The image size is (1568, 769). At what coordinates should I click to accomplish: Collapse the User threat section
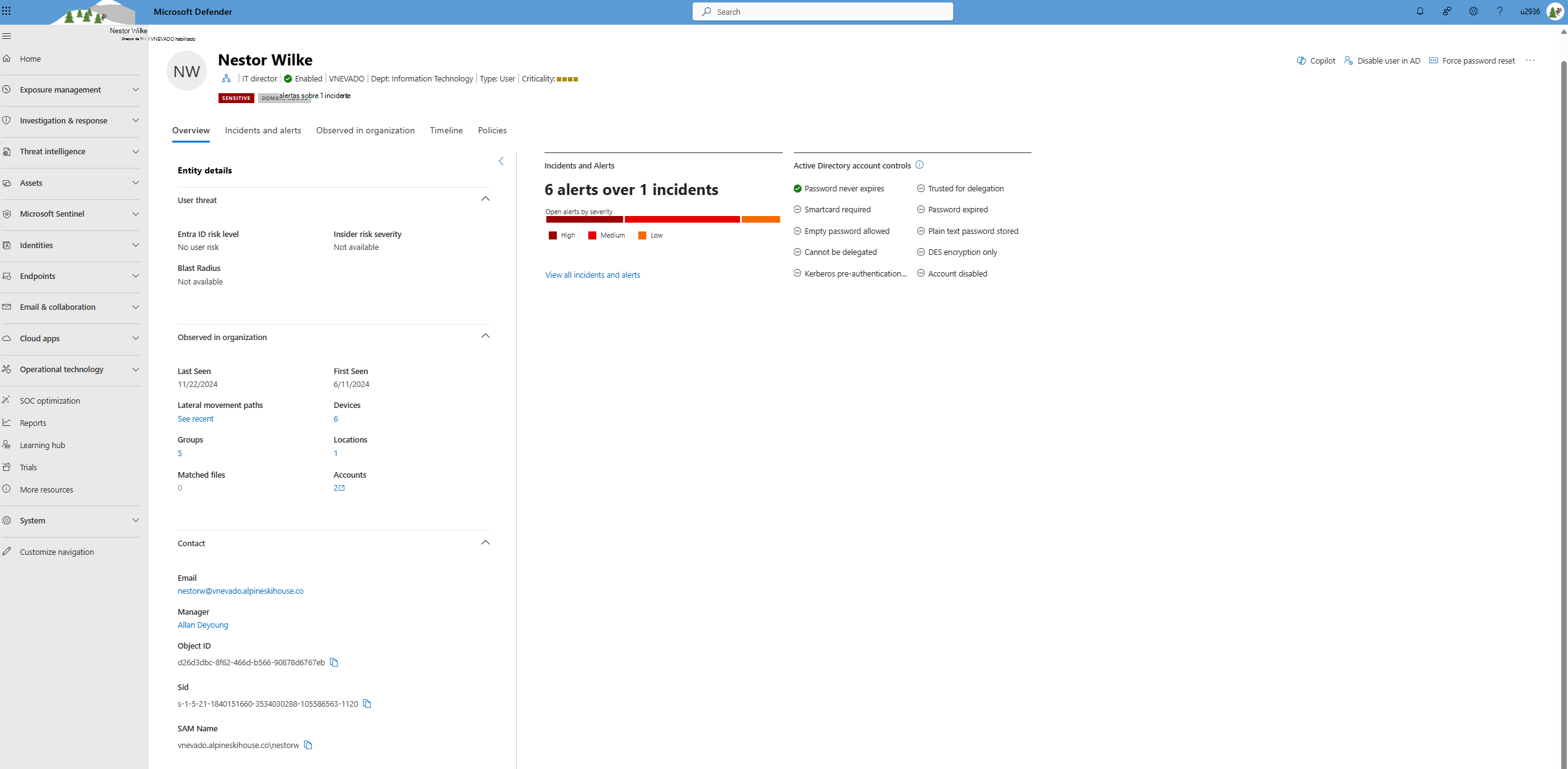[x=486, y=199]
